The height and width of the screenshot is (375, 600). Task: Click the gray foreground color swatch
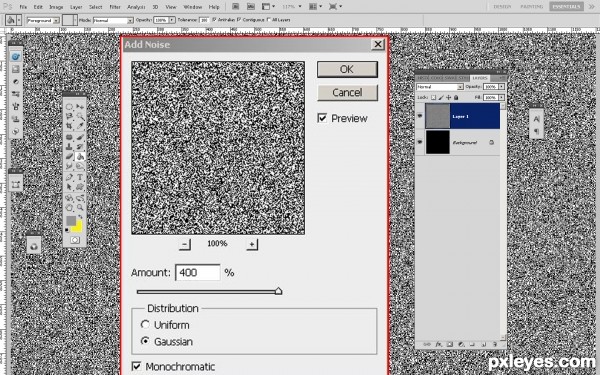point(71,220)
